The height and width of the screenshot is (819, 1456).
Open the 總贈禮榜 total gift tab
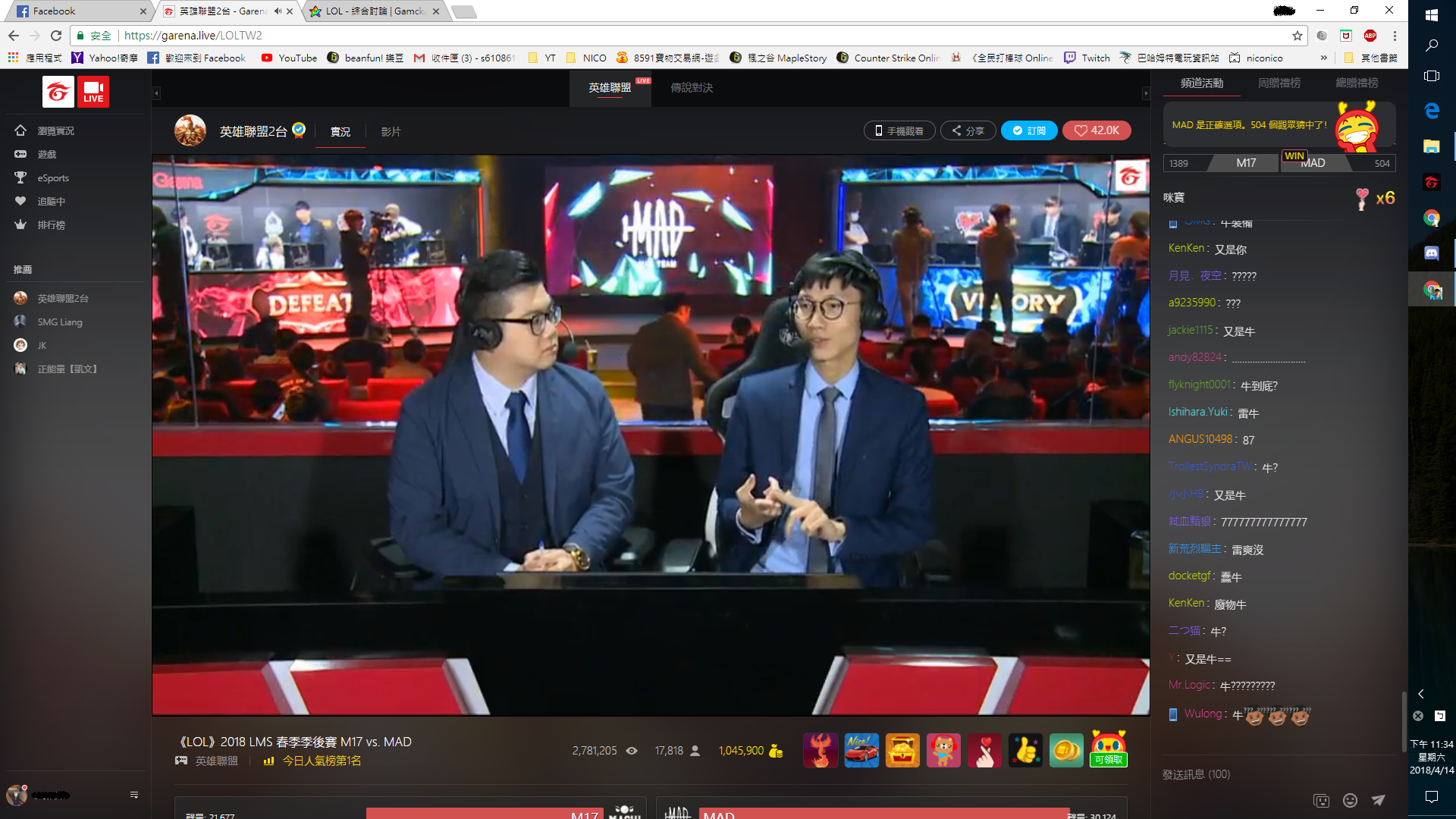pyautogui.click(x=1357, y=83)
